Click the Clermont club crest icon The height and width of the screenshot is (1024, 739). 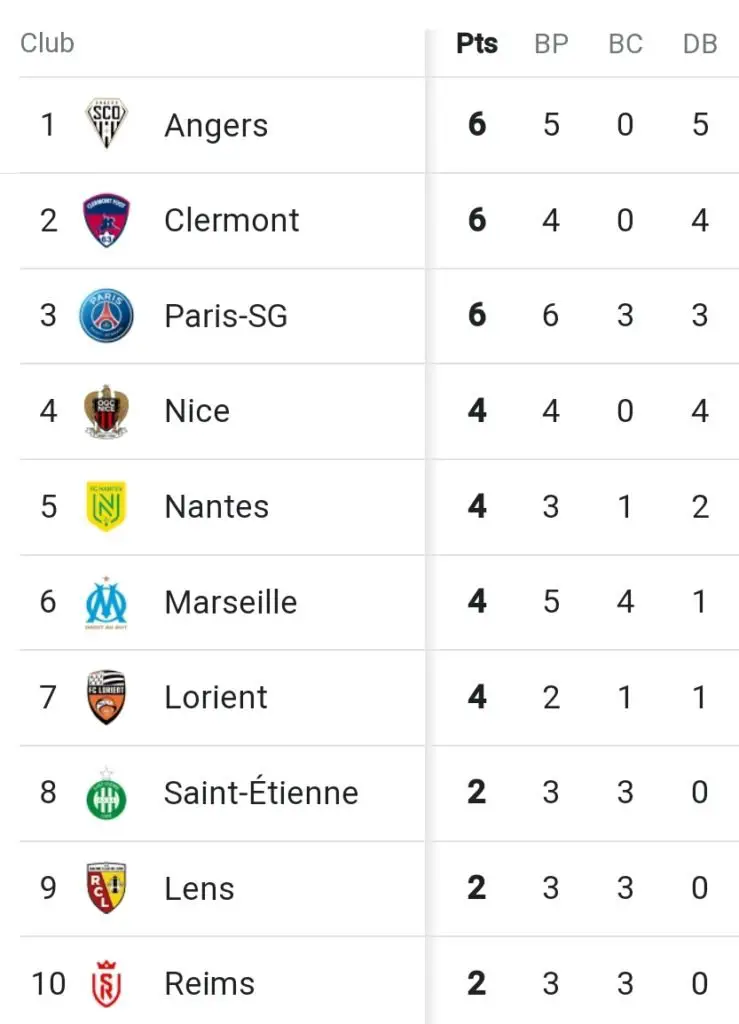106,220
